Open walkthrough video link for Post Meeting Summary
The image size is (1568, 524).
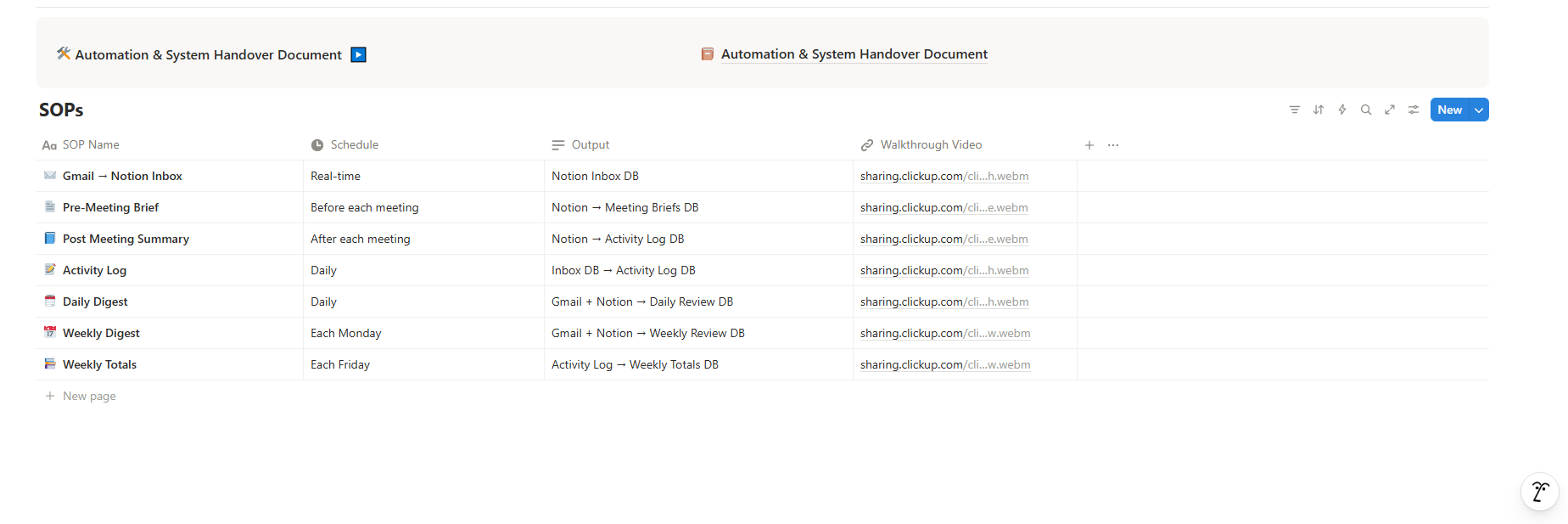tap(944, 239)
